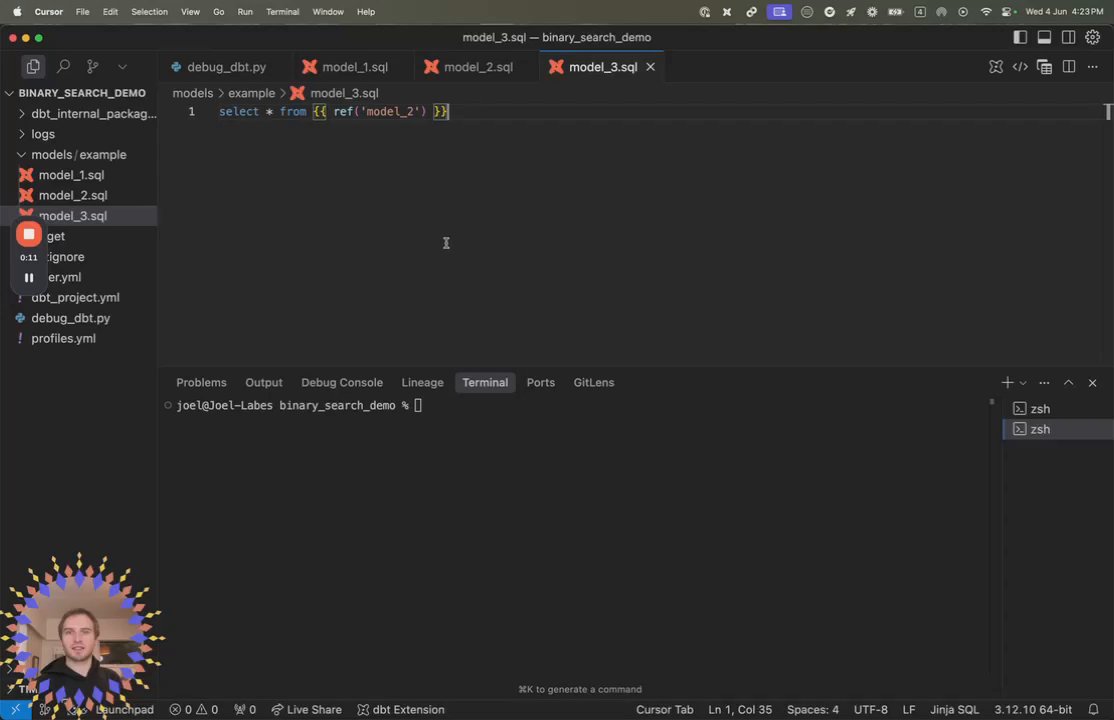Screen dimensions: 1114x720
Task: Open the Explorer view icon
Action: [33, 66]
